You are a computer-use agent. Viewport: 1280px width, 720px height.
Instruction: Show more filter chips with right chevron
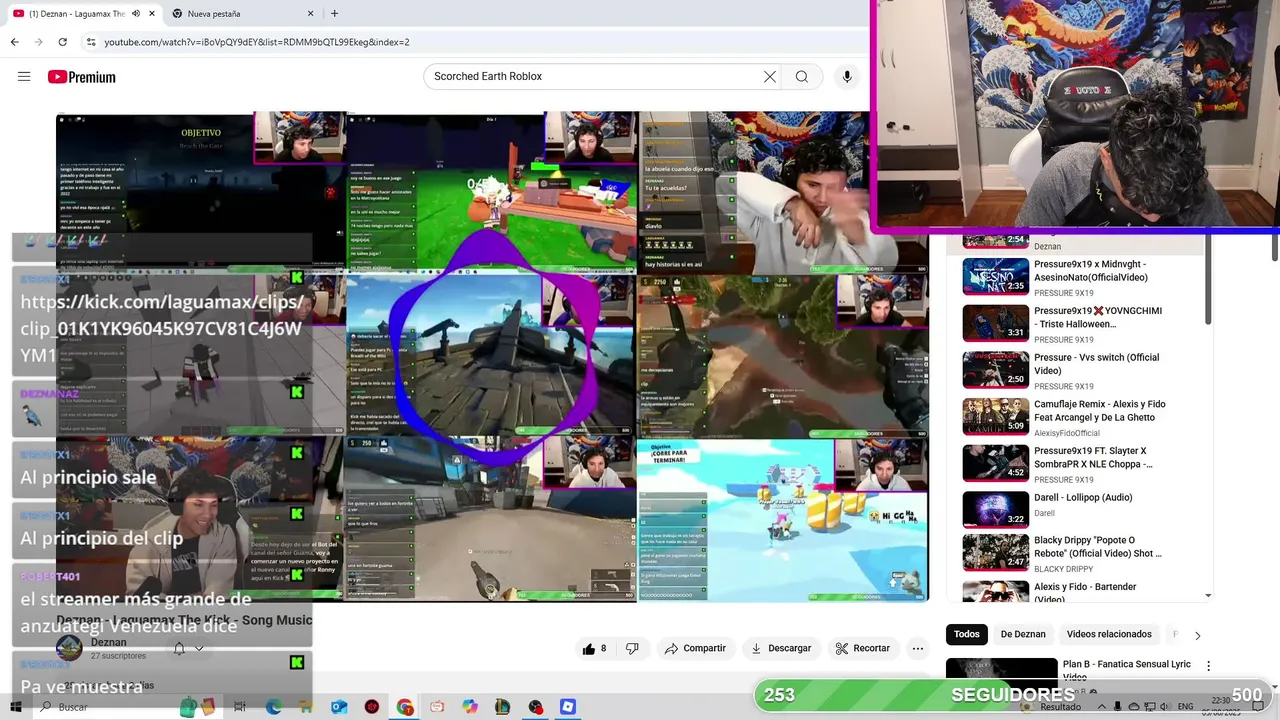(x=1197, y=635)
